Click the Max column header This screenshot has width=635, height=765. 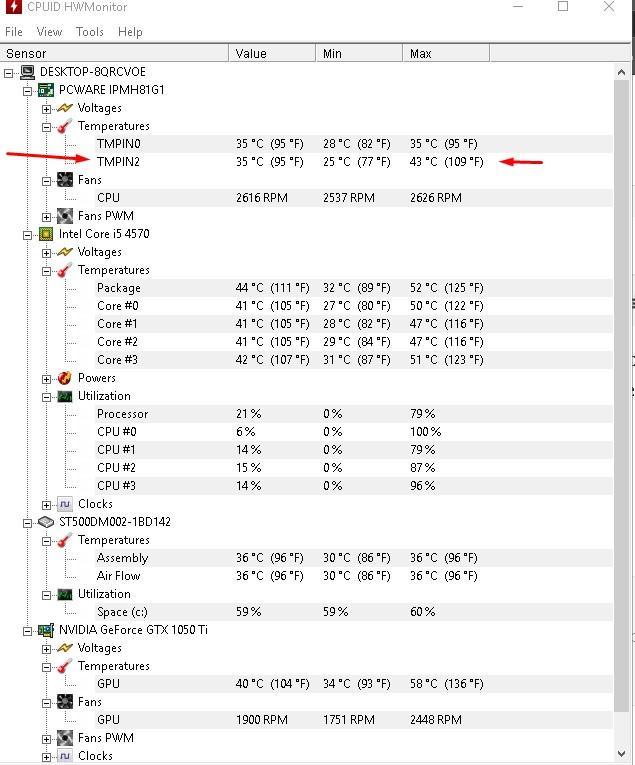coord(446,53)
